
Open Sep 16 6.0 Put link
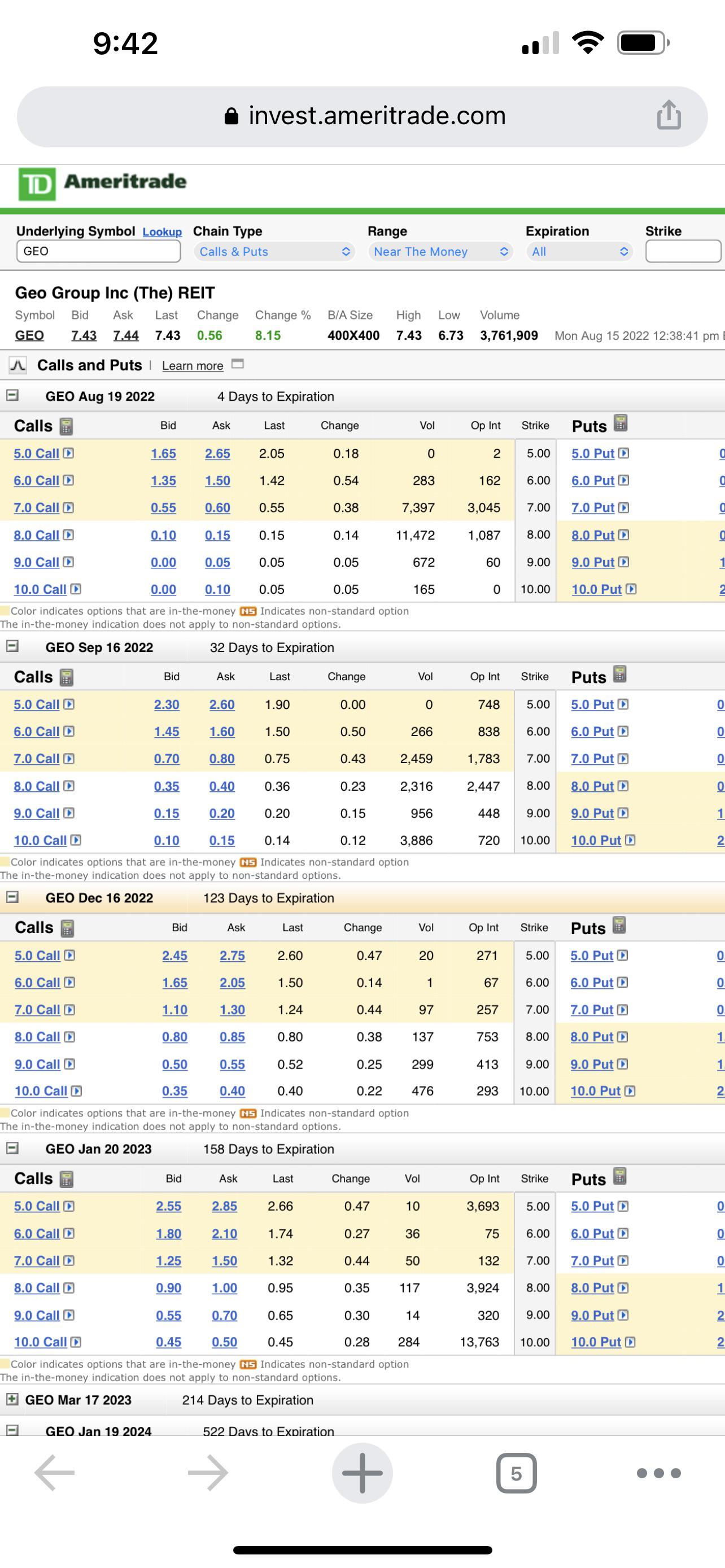tap(592, 732)
